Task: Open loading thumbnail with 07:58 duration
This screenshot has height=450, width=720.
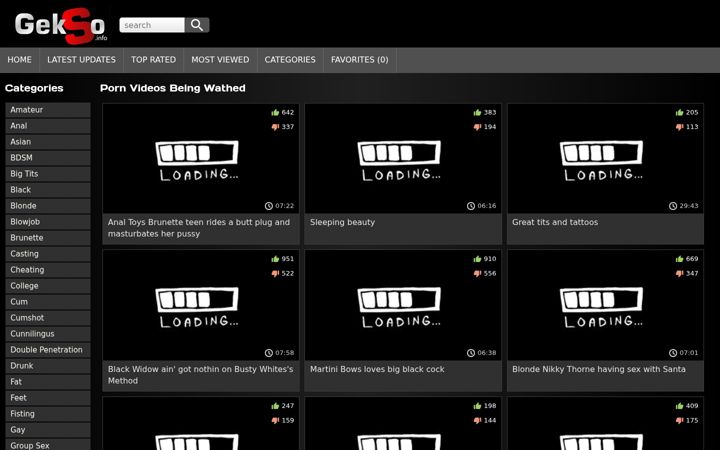Action: click(x=201, y=305)
